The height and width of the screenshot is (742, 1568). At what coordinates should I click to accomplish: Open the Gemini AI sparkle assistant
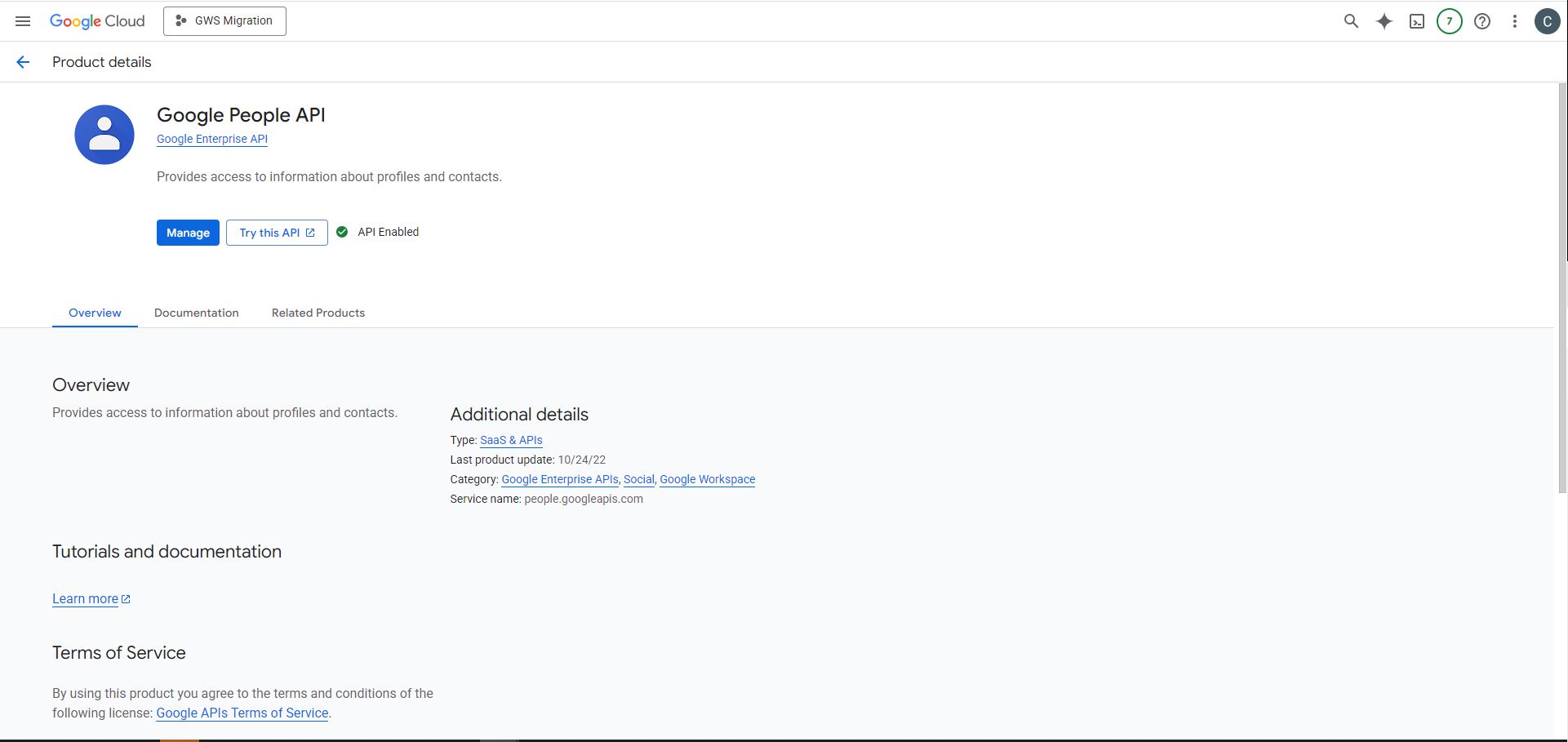pyautogui.click(x=1384, y=21)
